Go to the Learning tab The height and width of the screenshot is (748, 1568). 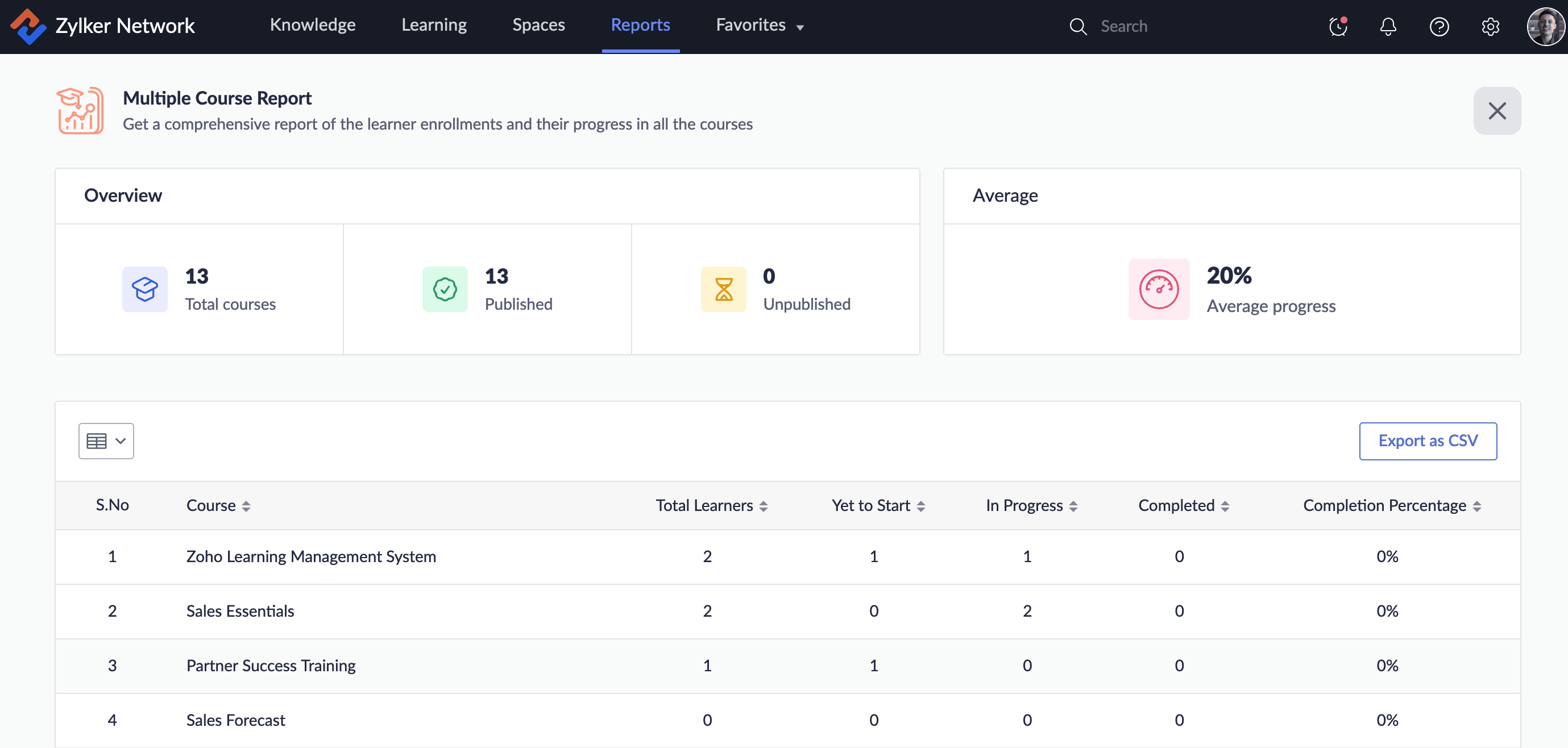434,25
